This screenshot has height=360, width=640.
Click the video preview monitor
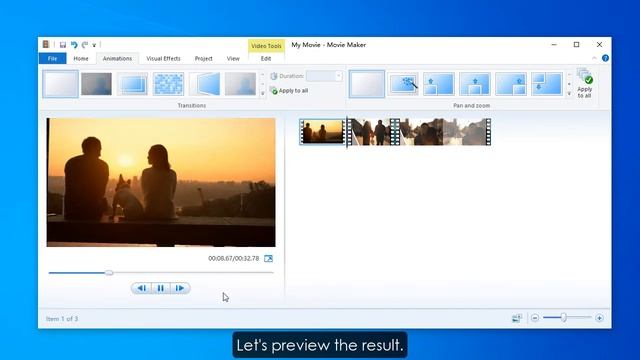point(161,182)
